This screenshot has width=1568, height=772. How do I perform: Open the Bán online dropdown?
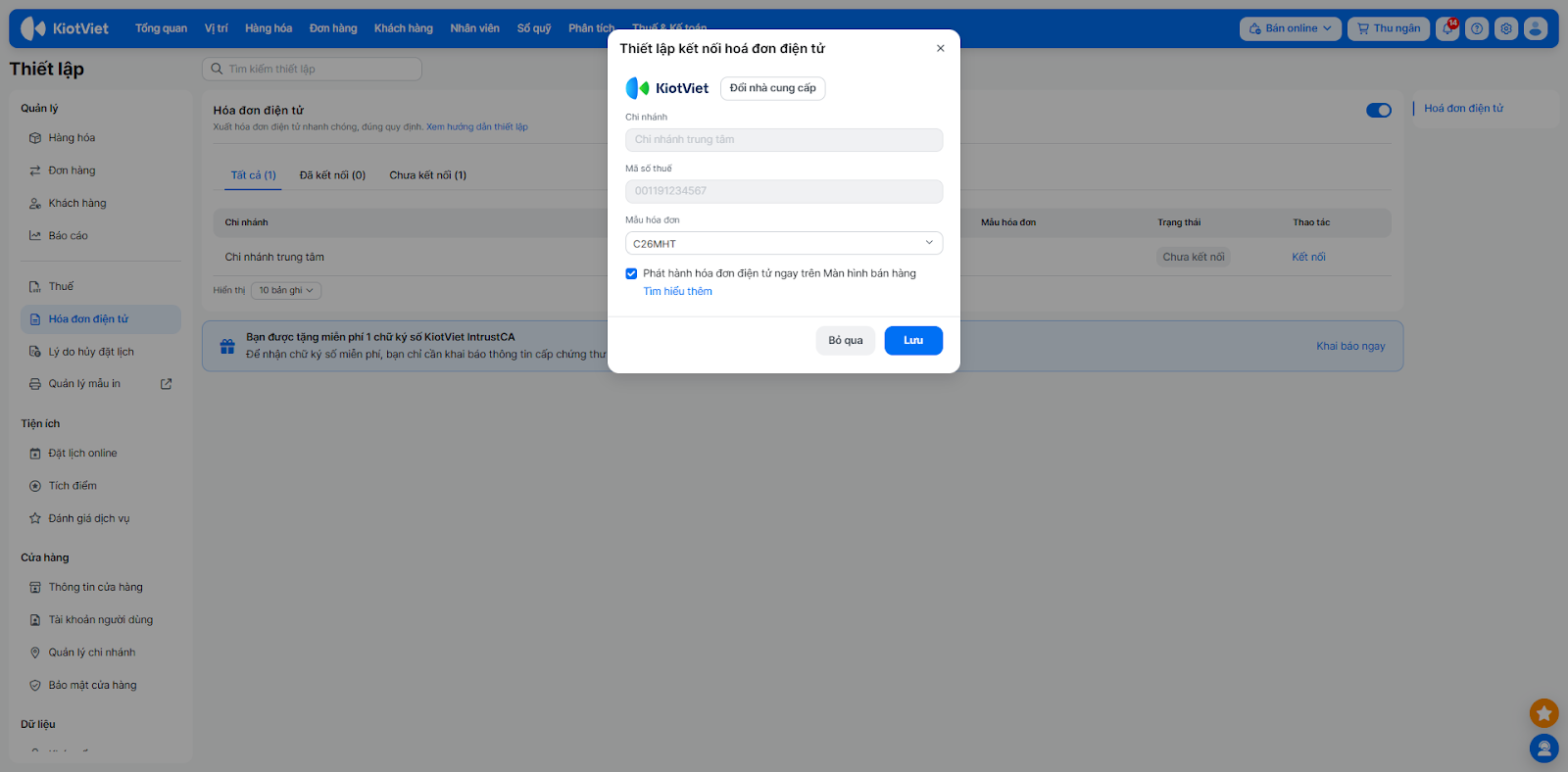tap(1290, 28)
